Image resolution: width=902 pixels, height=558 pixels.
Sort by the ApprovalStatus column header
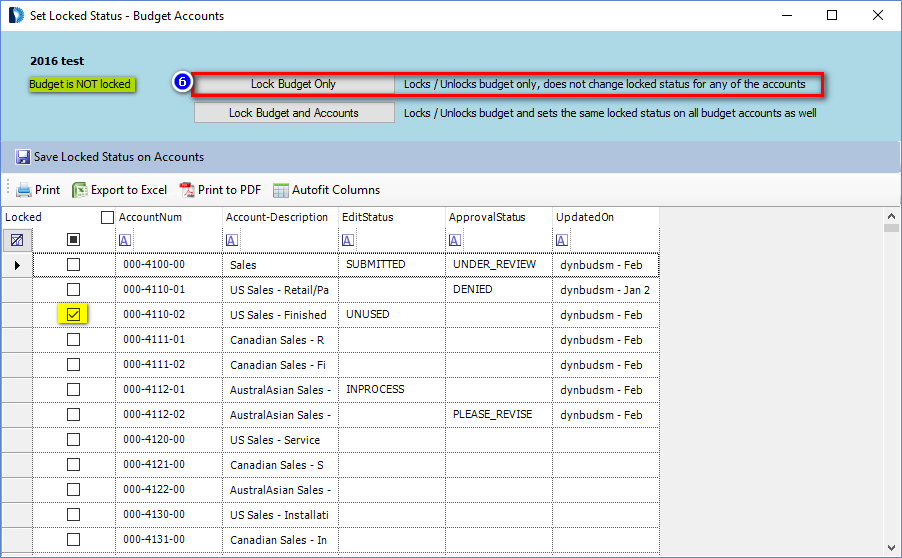pos(499,217)
